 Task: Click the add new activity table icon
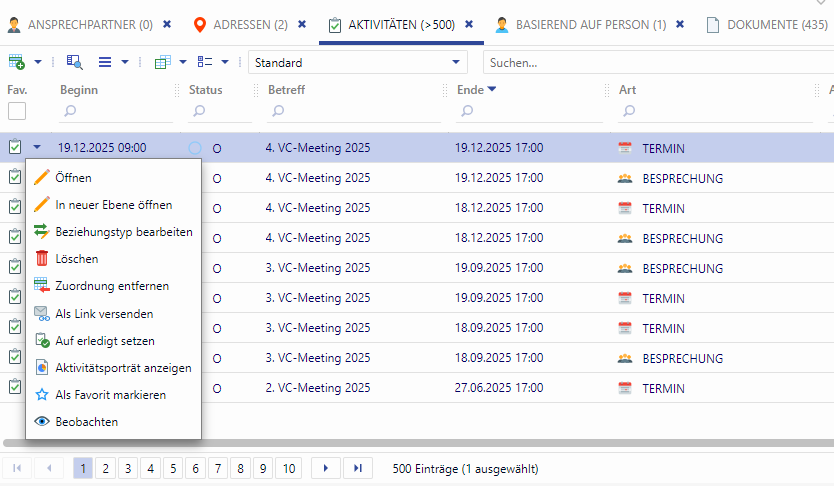tap(16, 62)
